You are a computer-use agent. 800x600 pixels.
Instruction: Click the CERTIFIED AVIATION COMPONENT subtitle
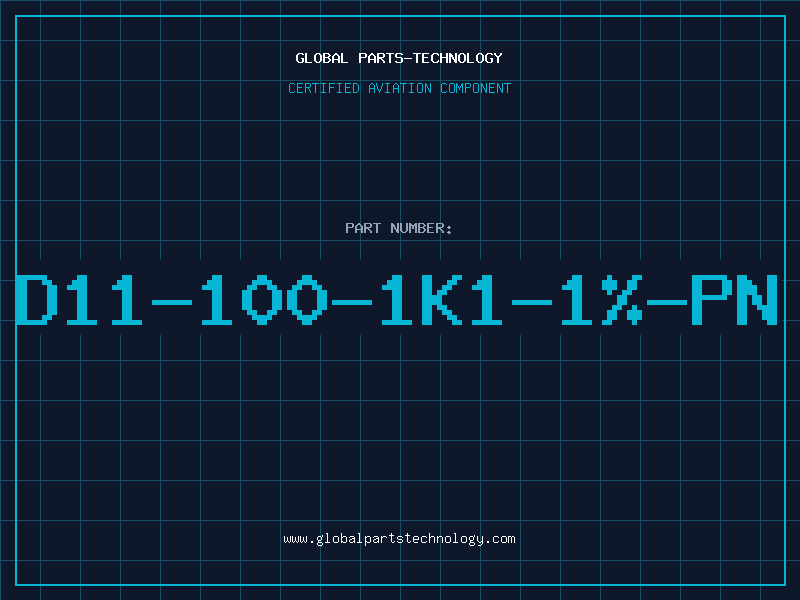tap(399, 88)
